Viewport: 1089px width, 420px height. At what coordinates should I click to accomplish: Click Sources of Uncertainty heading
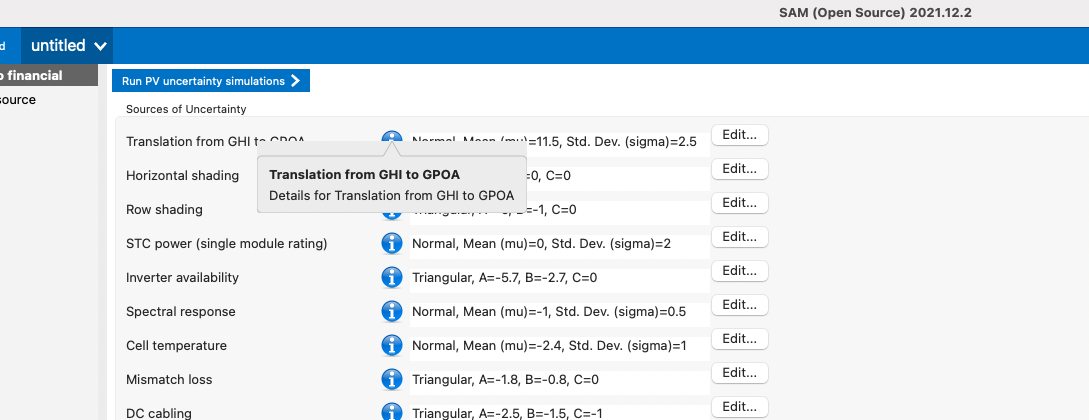[x=186, y=109]
